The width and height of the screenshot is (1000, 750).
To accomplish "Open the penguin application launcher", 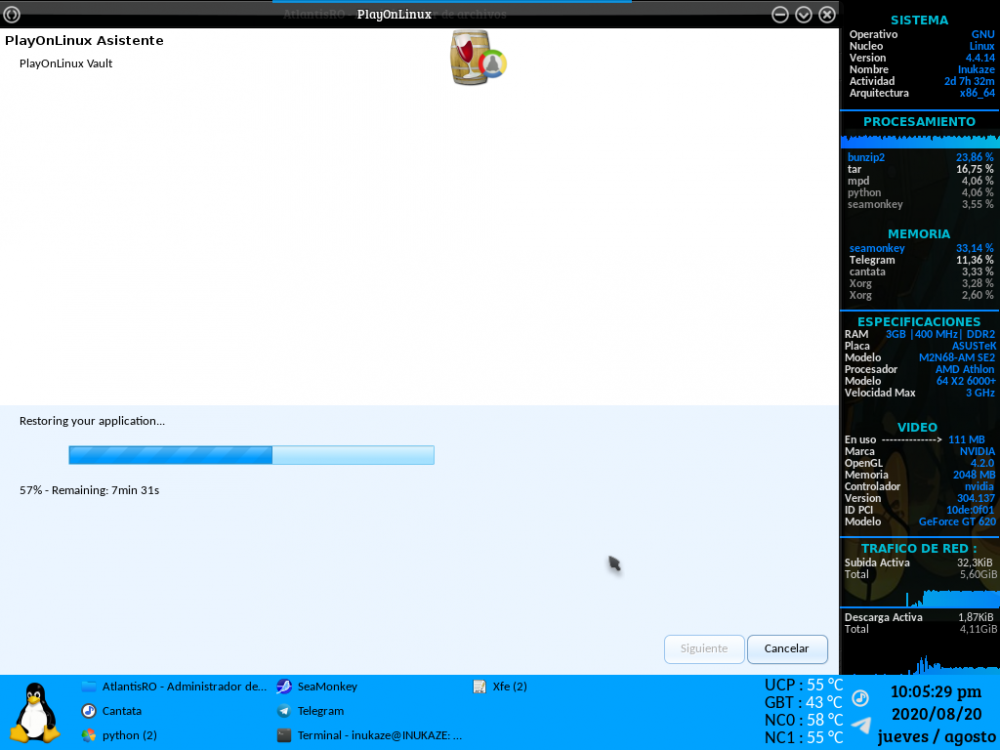I will point(34,712).
